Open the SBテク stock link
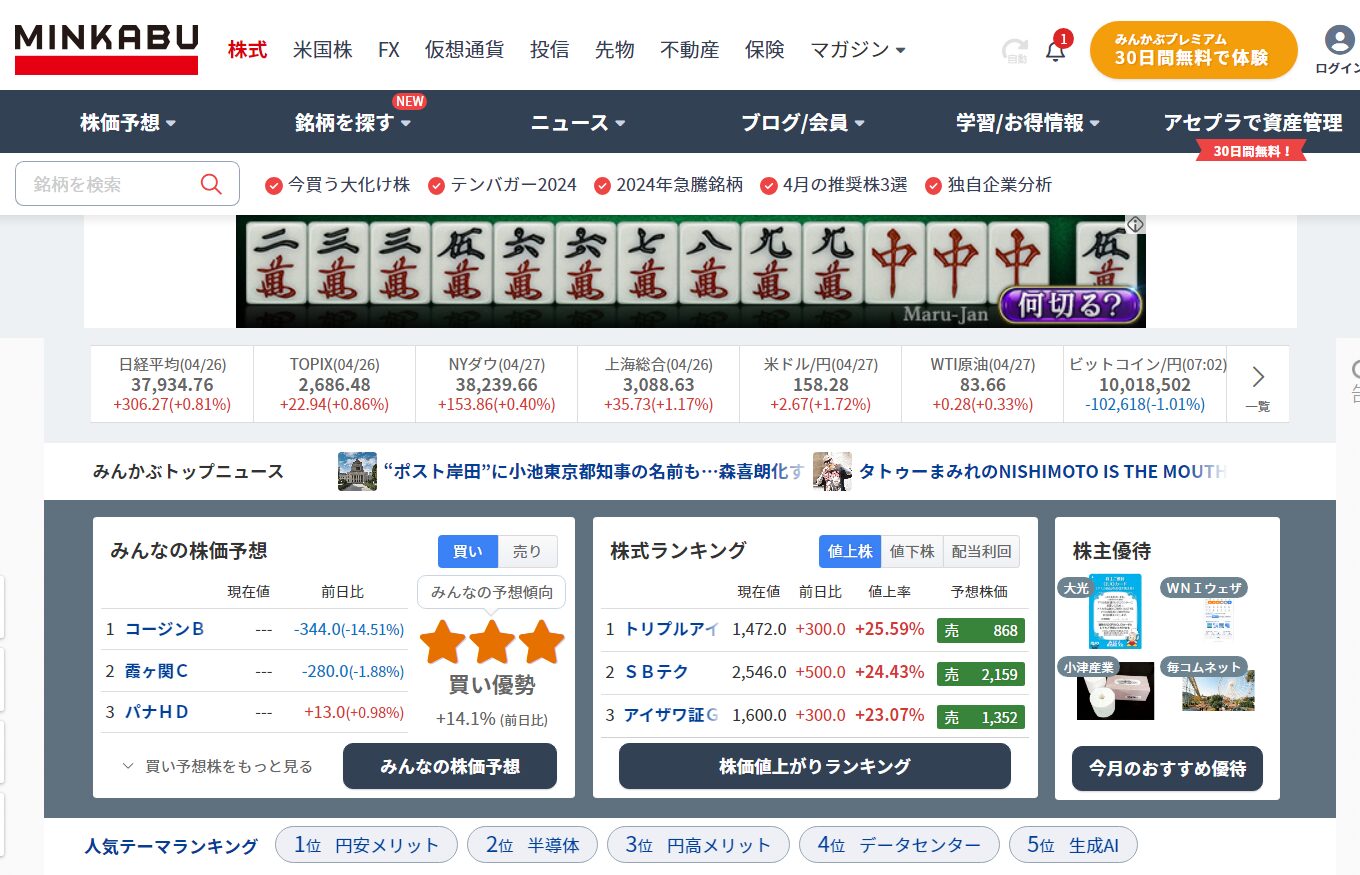The image size is (1360, 875). 656,672
